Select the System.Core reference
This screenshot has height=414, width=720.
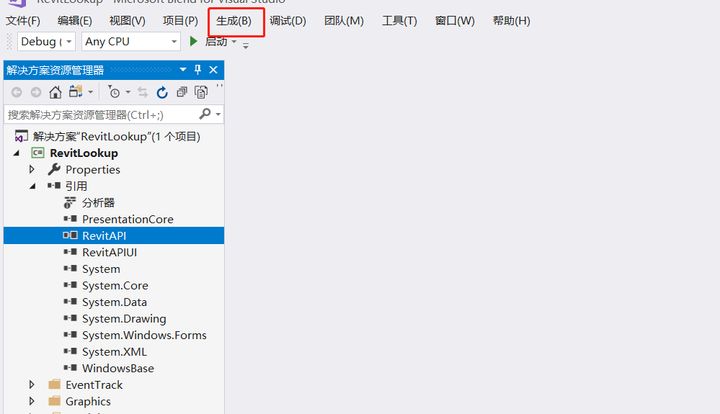pos(115,285)
